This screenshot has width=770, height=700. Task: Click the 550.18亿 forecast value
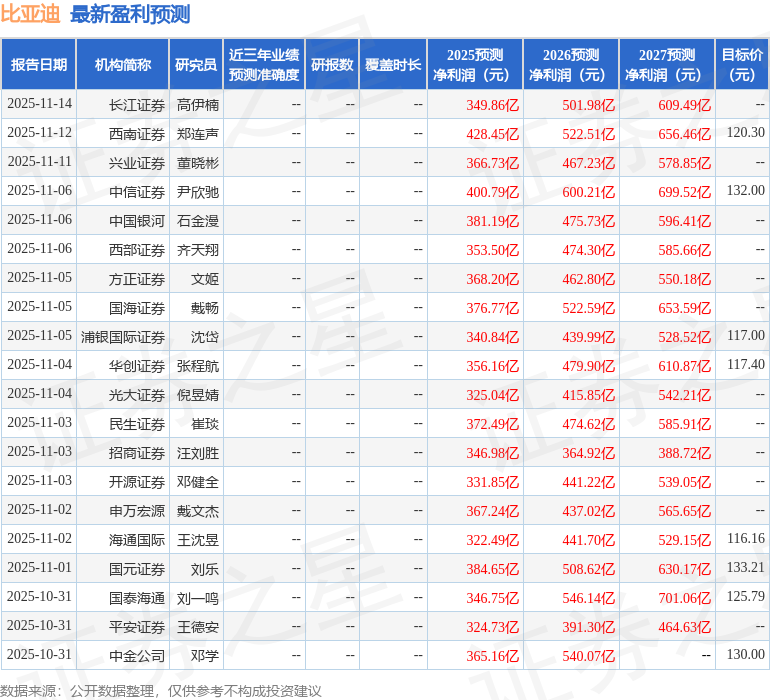(684, 279)
